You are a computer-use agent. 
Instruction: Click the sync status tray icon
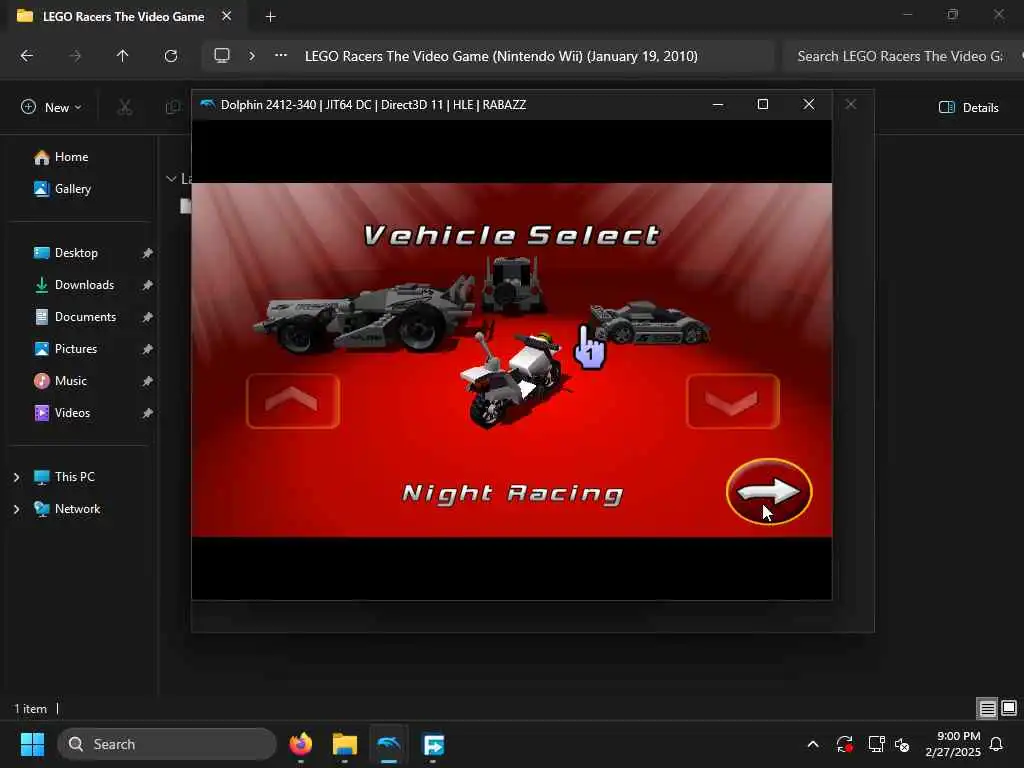click(x=844, y=744)
